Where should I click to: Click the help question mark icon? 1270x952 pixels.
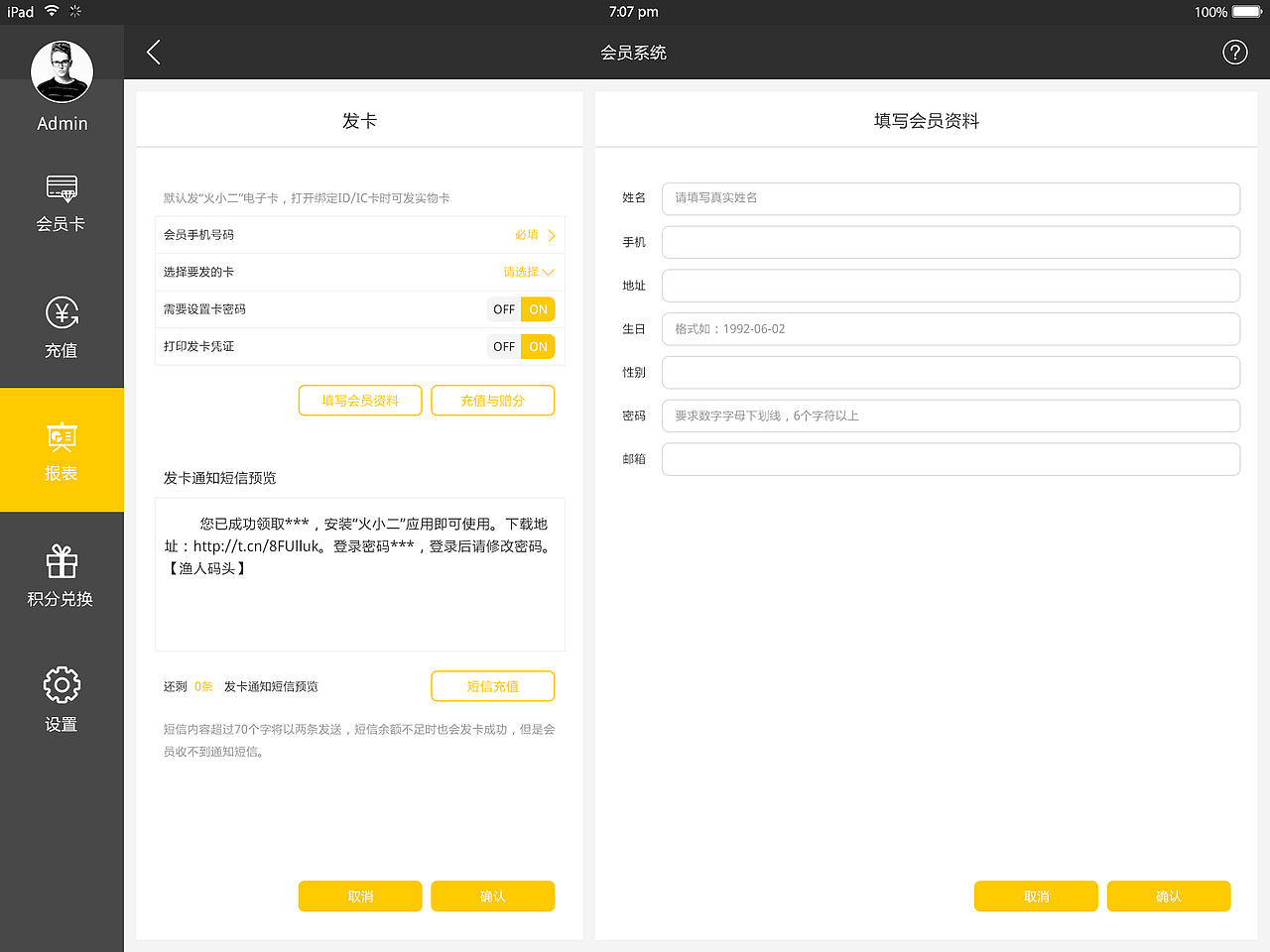(x=1234, y=52)
